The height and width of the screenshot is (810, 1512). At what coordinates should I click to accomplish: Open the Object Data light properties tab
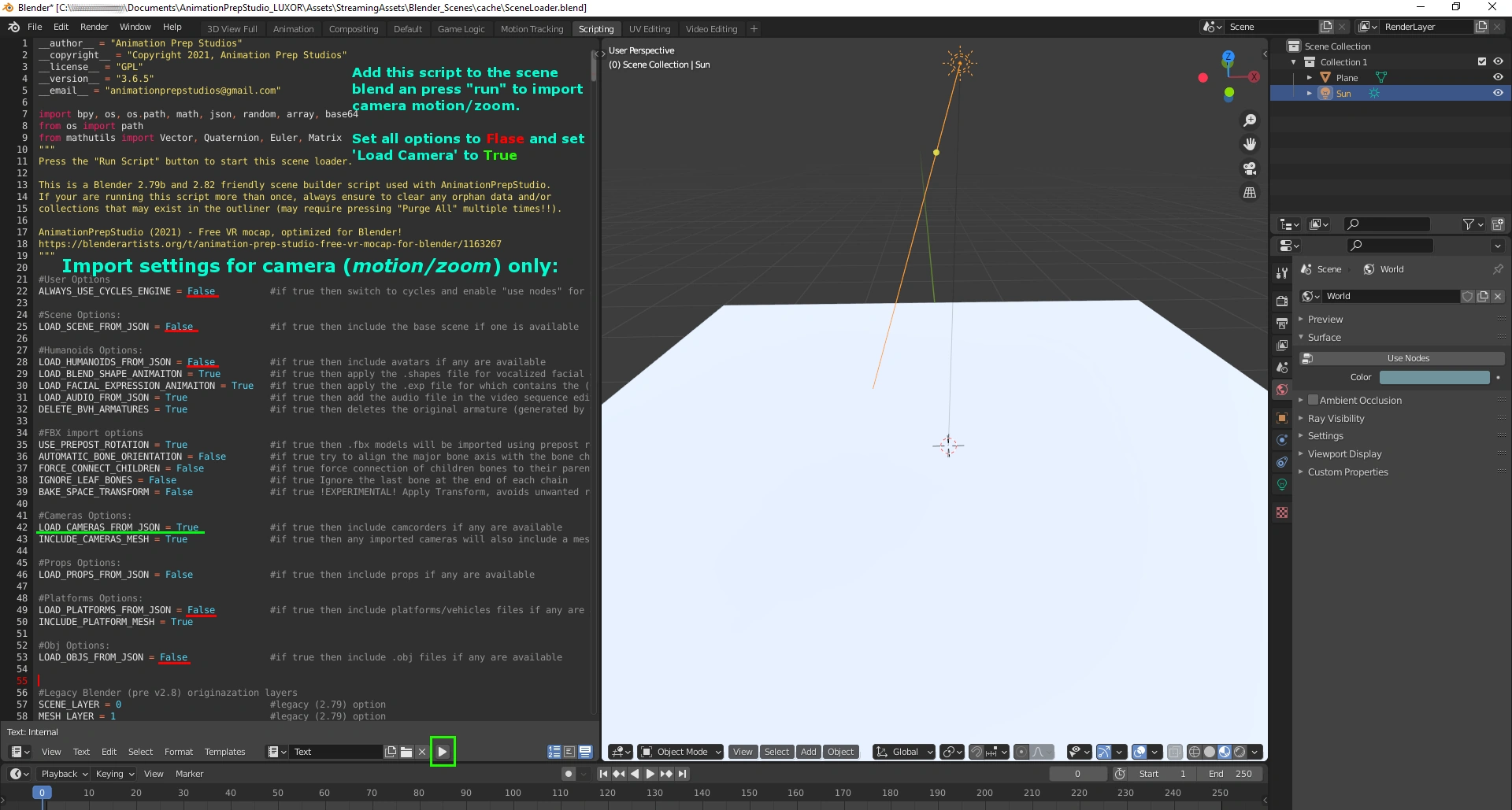[x=1282, y=485]
